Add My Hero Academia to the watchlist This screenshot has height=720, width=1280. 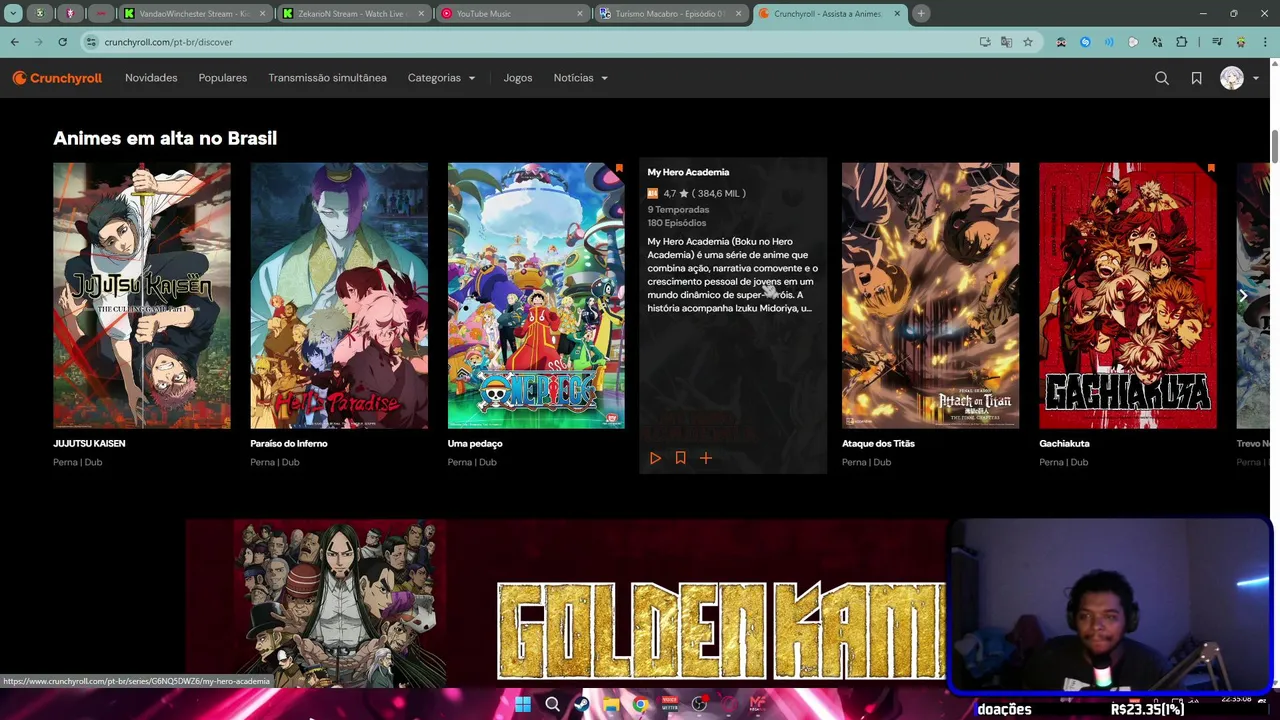(x=680, y=458)
